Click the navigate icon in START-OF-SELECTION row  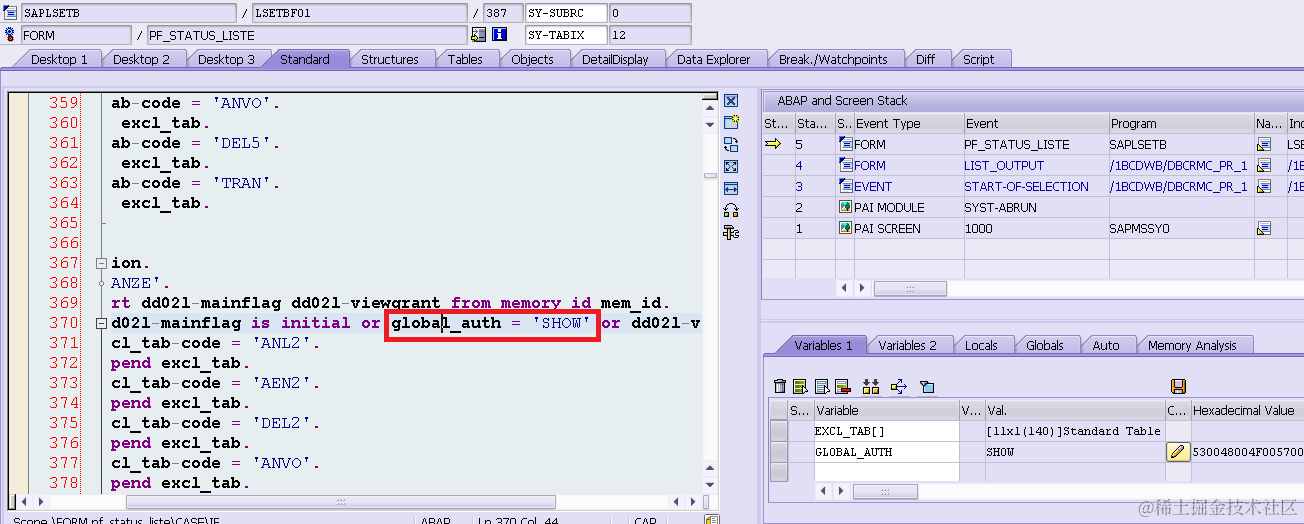coord(1264,187)
